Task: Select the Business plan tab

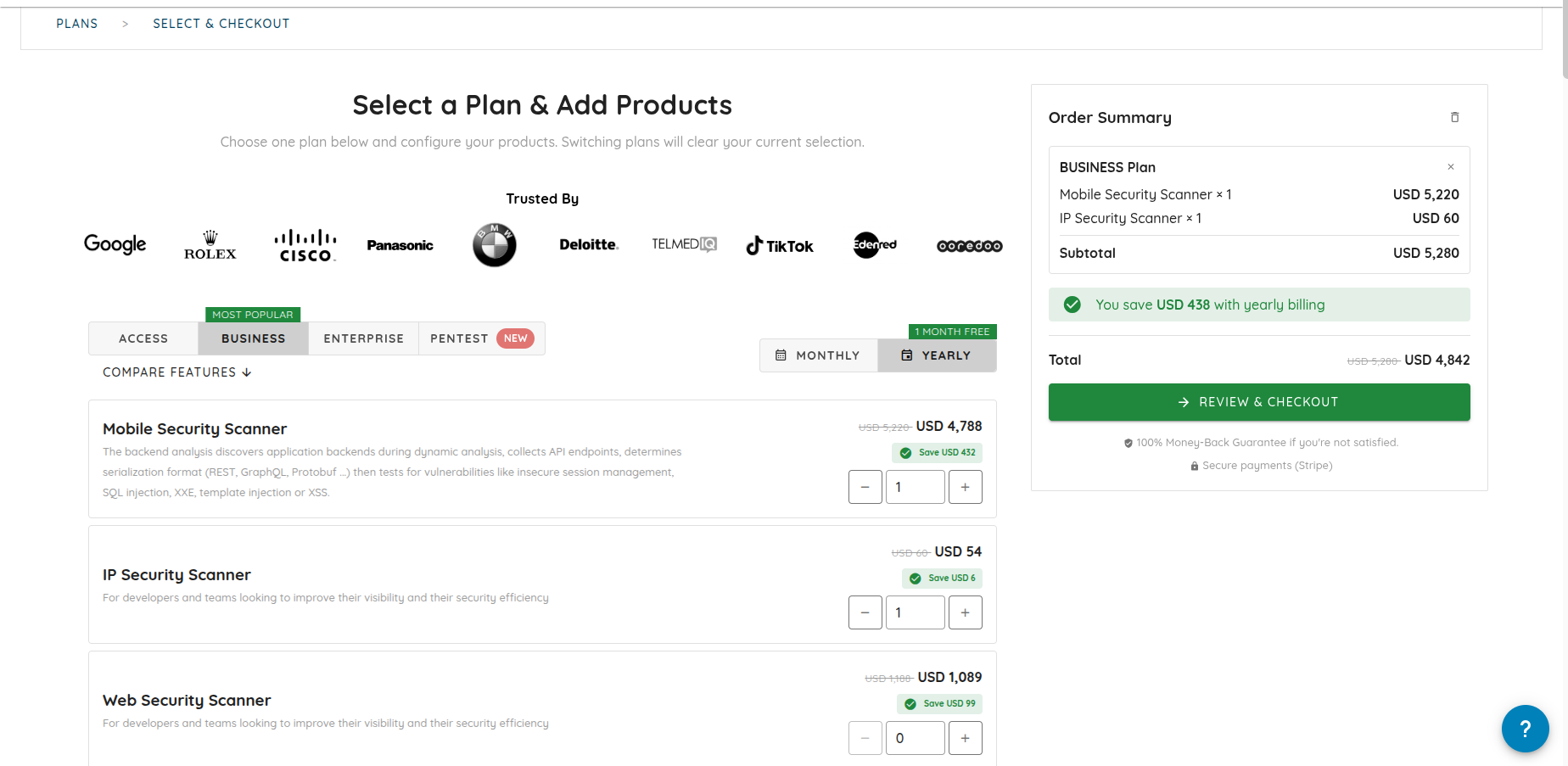Action: point(253,338)
